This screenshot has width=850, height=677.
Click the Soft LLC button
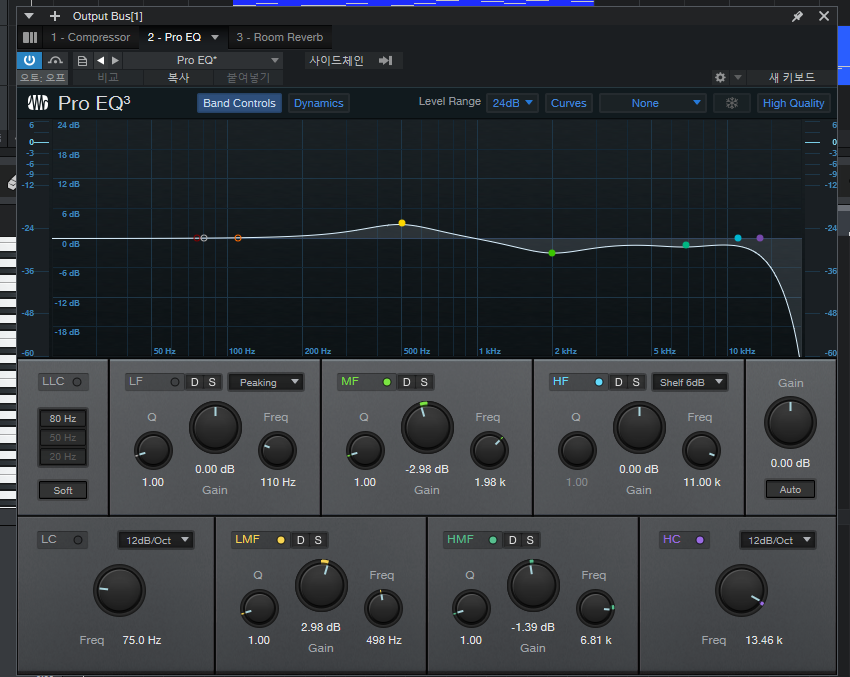point(63,491)
